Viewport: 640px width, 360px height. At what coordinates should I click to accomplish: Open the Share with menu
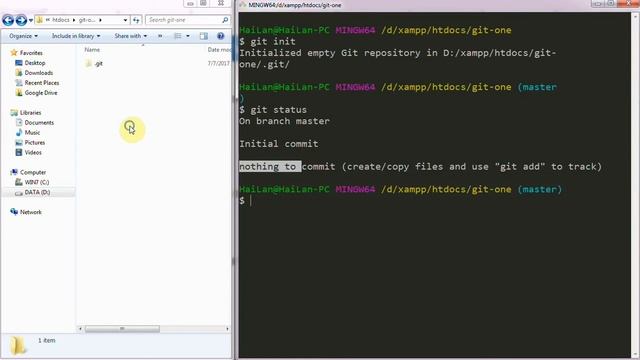(x=131, y=36)
